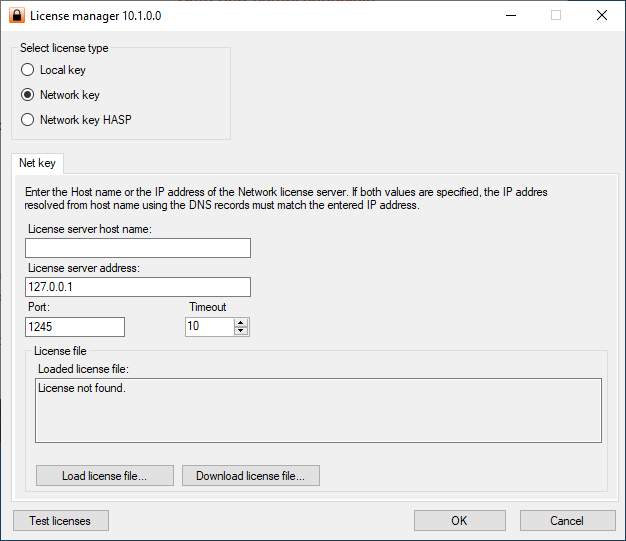The height and width of the screenshot is (541, 626).
Task: Select the Local key option
Action: tap(28, 70)
